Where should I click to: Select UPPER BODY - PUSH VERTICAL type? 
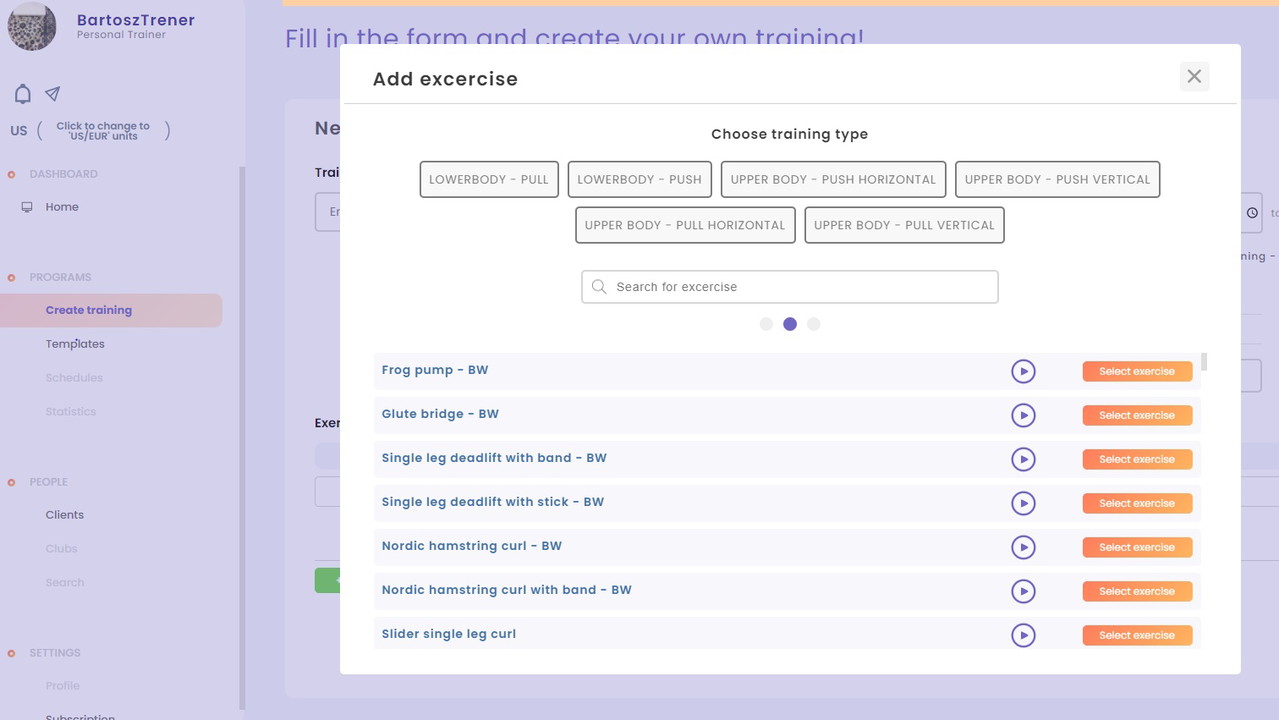pos(1057,180)
